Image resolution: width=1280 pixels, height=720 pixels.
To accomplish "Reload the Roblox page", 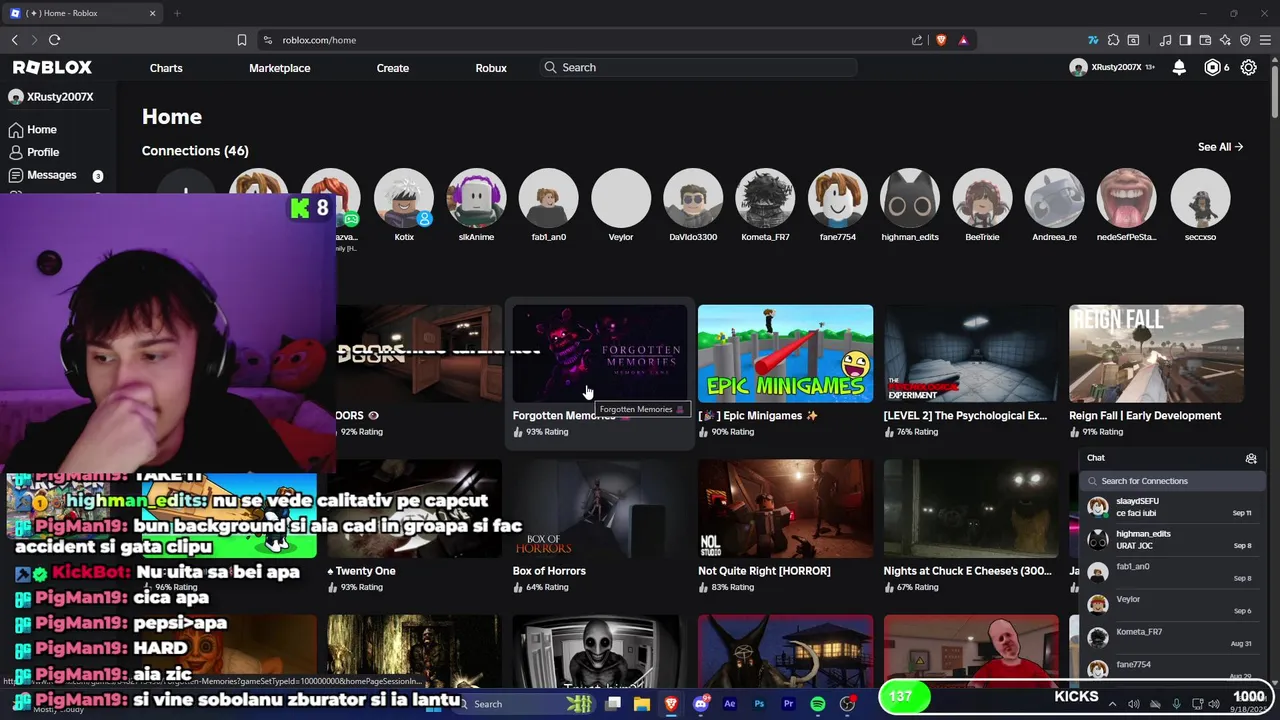I will (54, 40).
